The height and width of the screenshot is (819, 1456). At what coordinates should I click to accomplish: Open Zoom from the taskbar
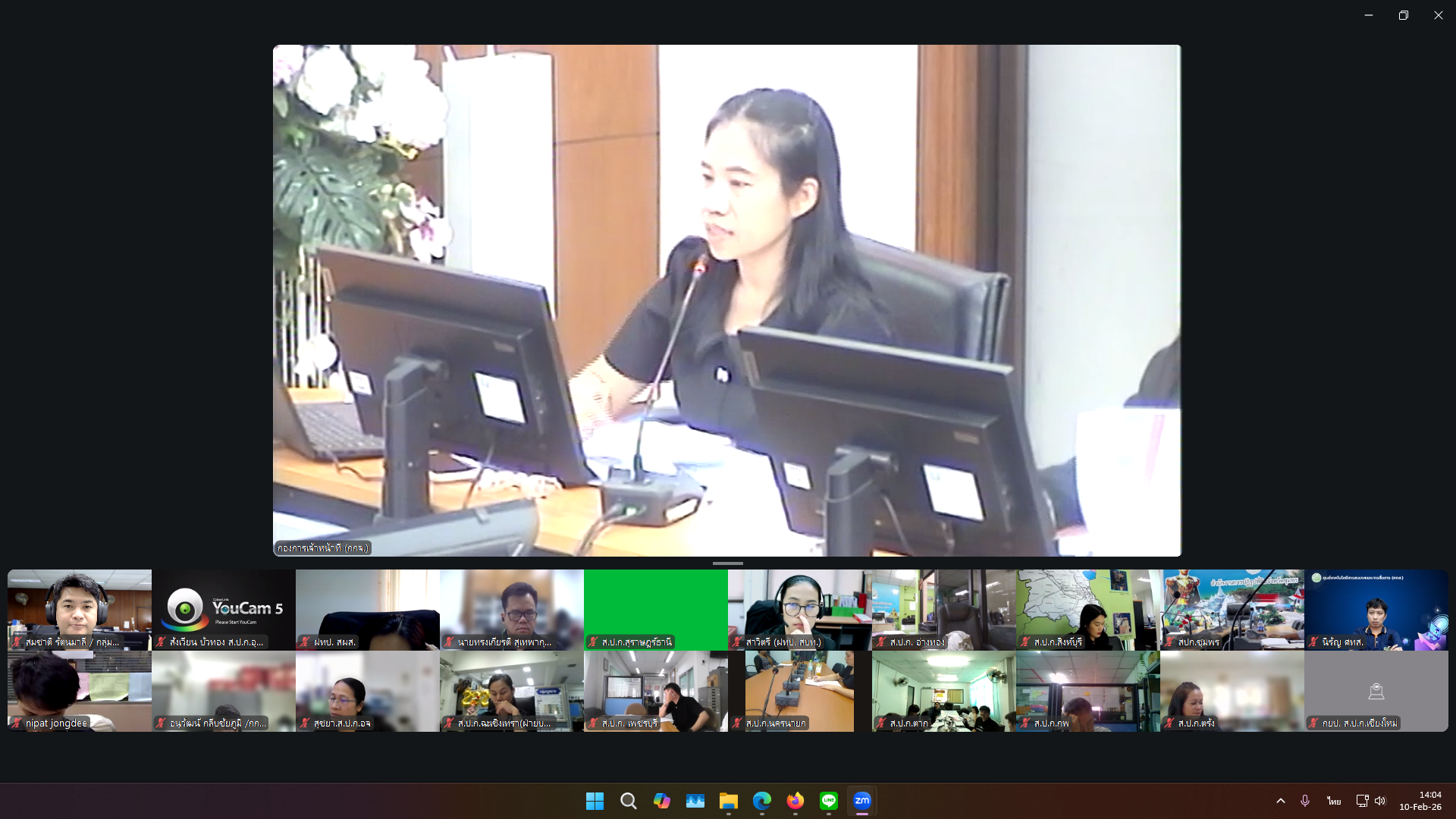click(861, 800)
